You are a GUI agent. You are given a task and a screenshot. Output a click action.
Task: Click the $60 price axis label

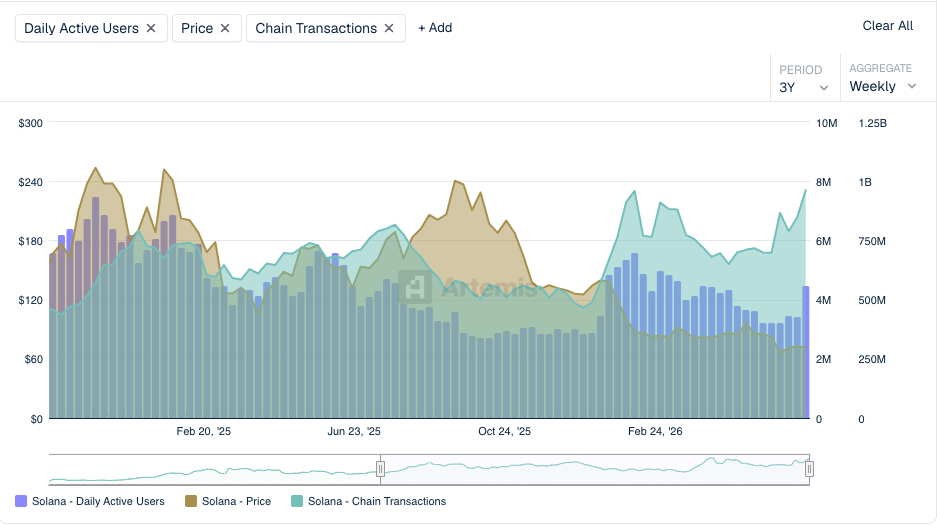33,360
